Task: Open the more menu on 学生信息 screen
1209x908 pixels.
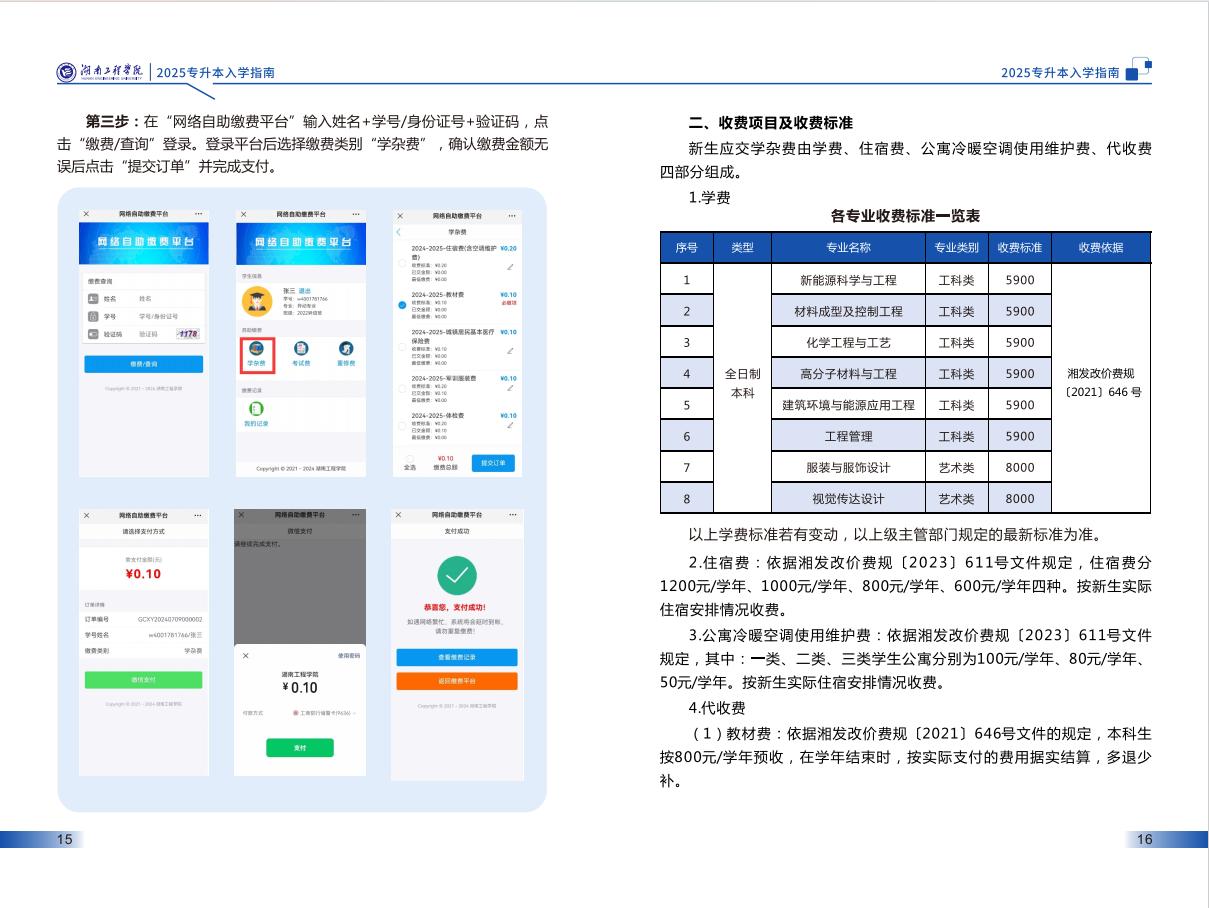Action: [356, 214]
